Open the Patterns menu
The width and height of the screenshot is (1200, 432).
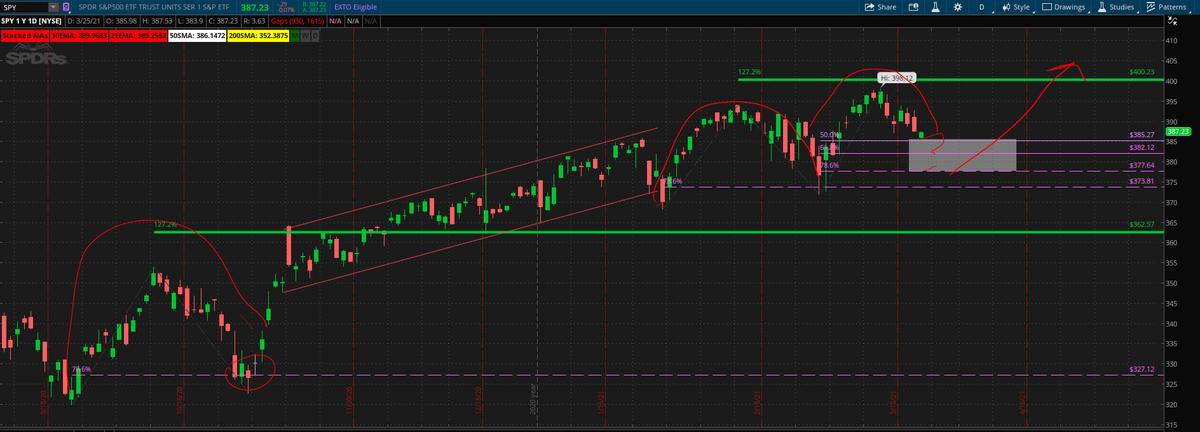[1168, 7]
